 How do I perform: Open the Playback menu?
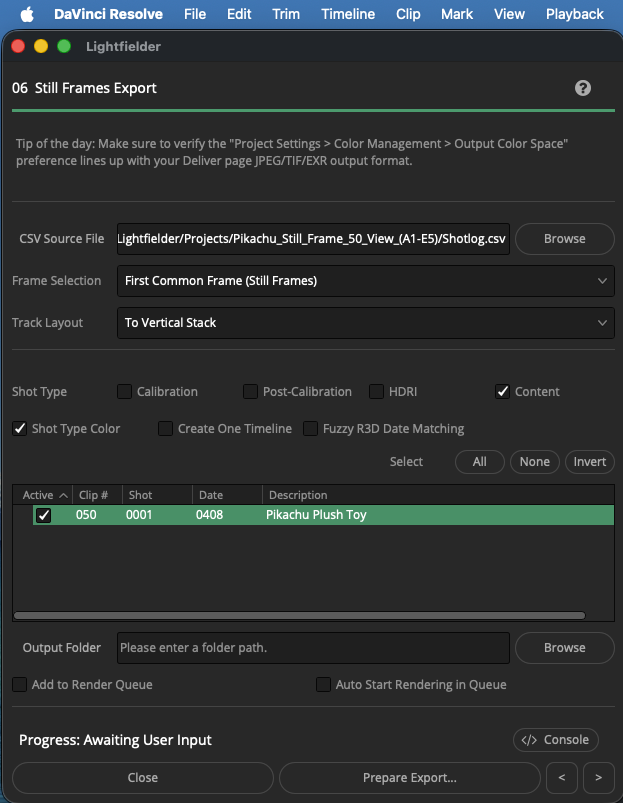575,14
